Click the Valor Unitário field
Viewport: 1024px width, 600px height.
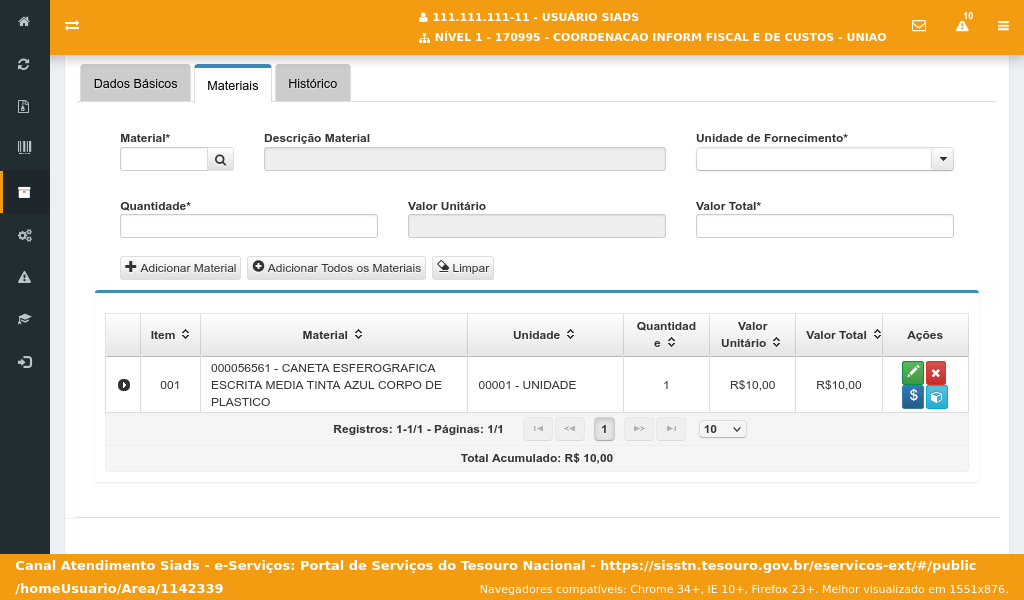[x=537, y=226]
